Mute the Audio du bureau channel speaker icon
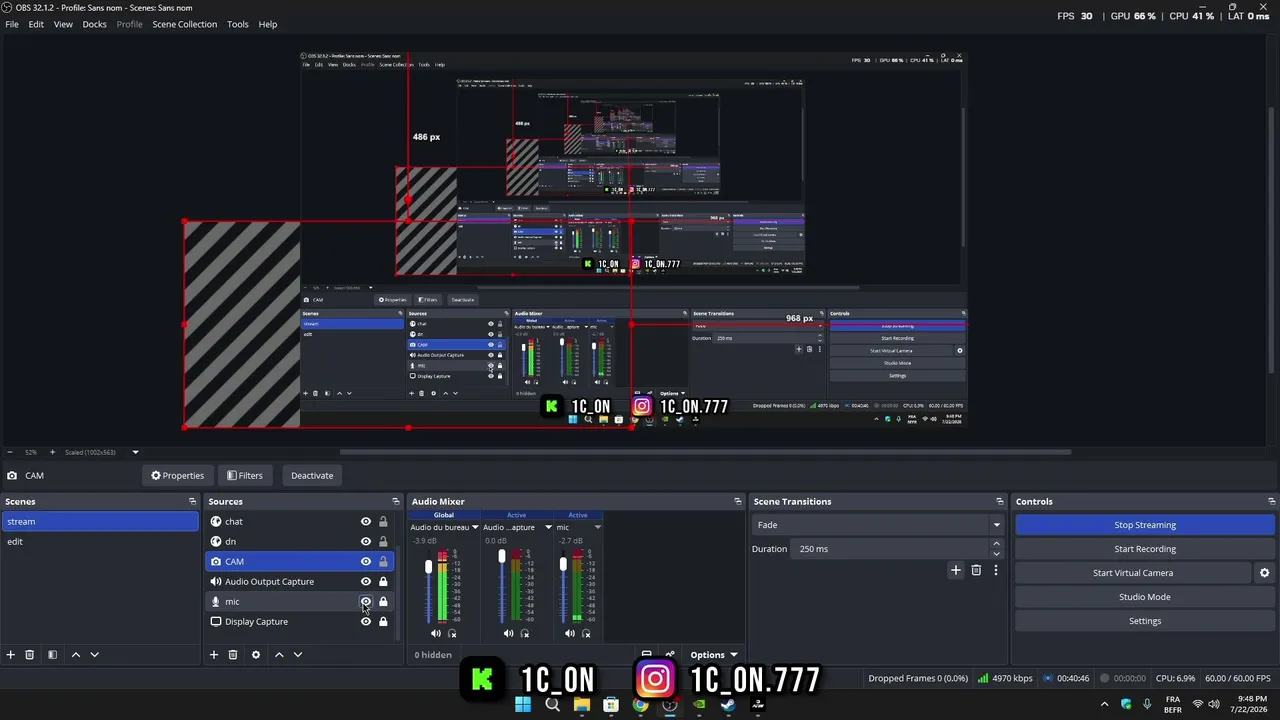This screenshot has height=720, width=1280. tap(435, 633)
